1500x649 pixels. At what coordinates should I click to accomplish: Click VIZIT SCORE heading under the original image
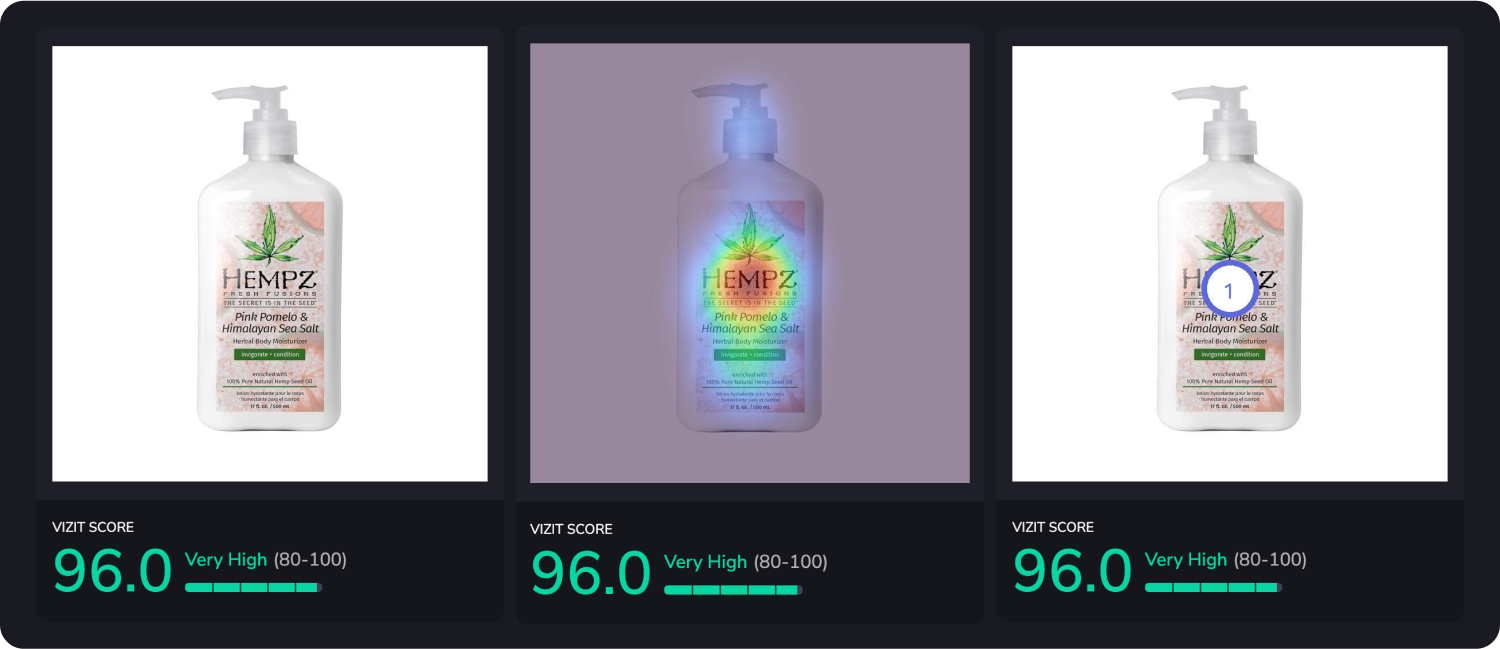point(93,527)
